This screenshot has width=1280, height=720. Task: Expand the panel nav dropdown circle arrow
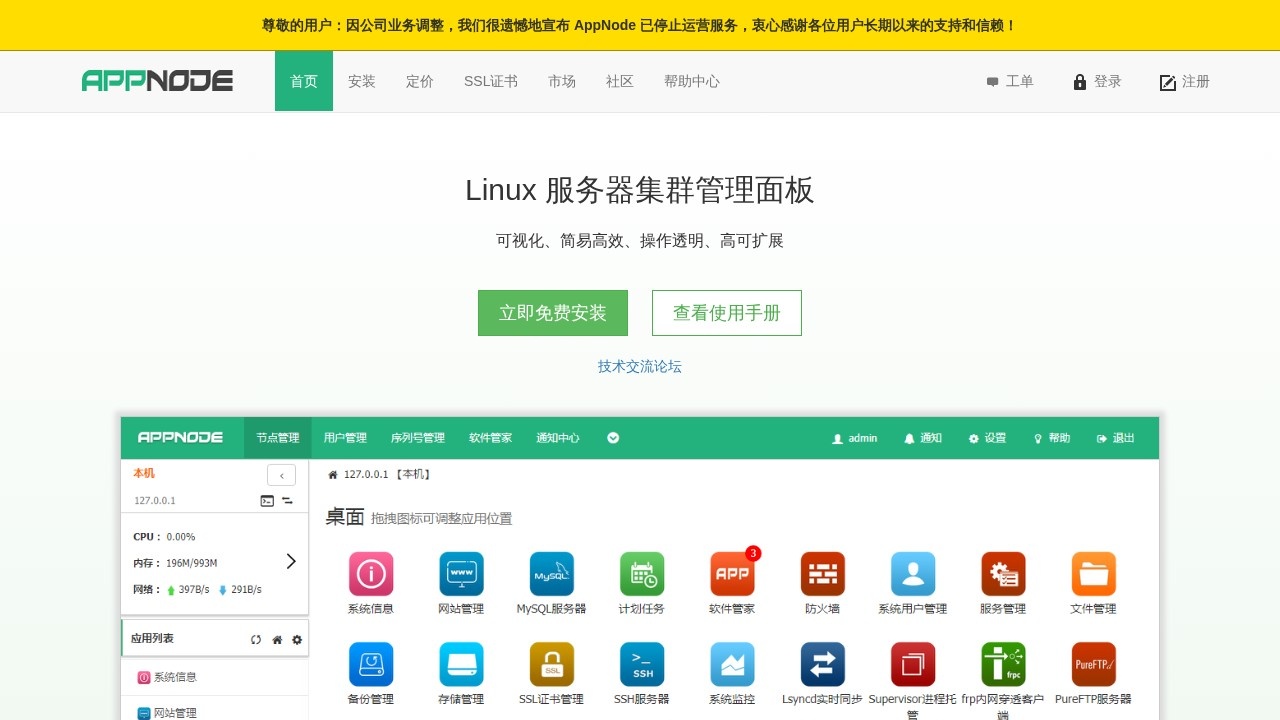(x=613, y=438)
